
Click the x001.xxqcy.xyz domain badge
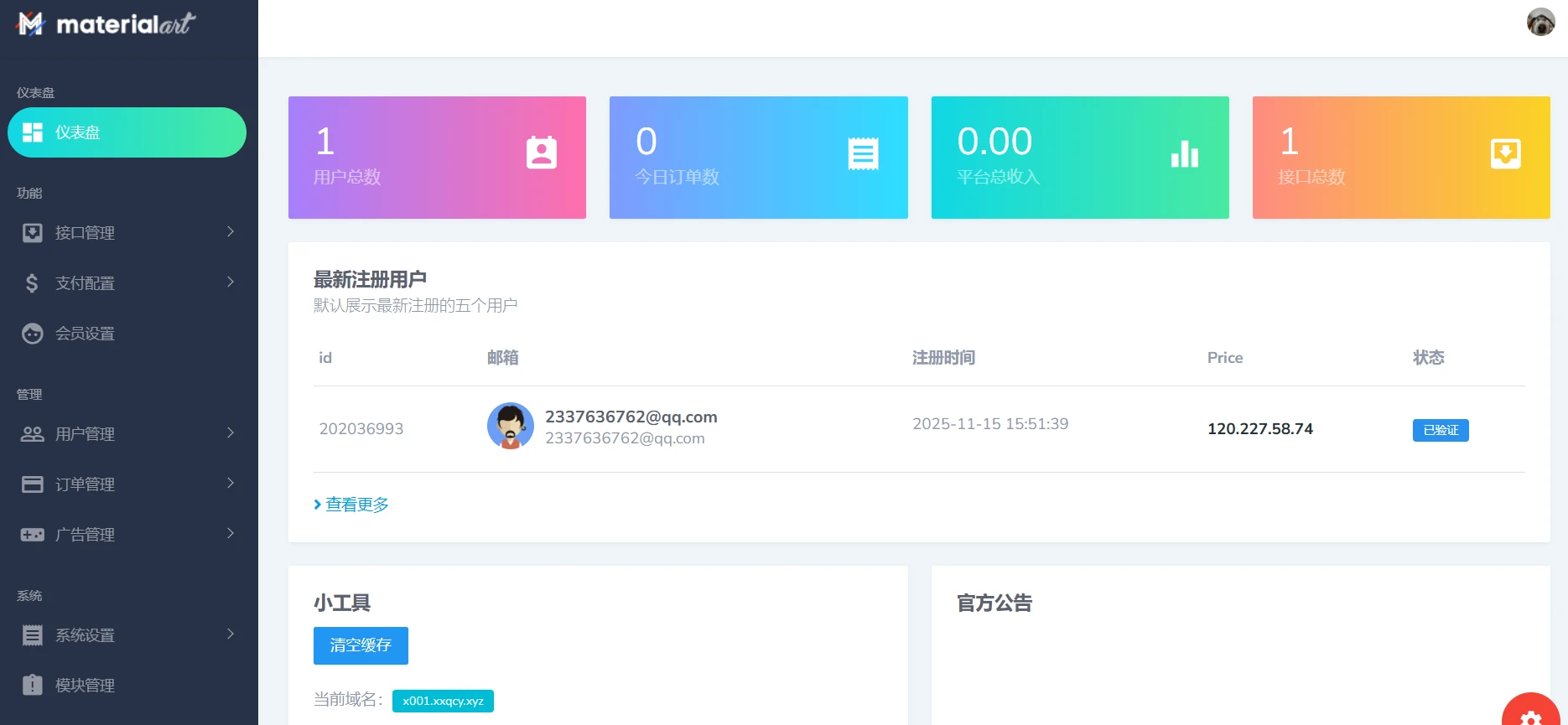coord(443,701)
